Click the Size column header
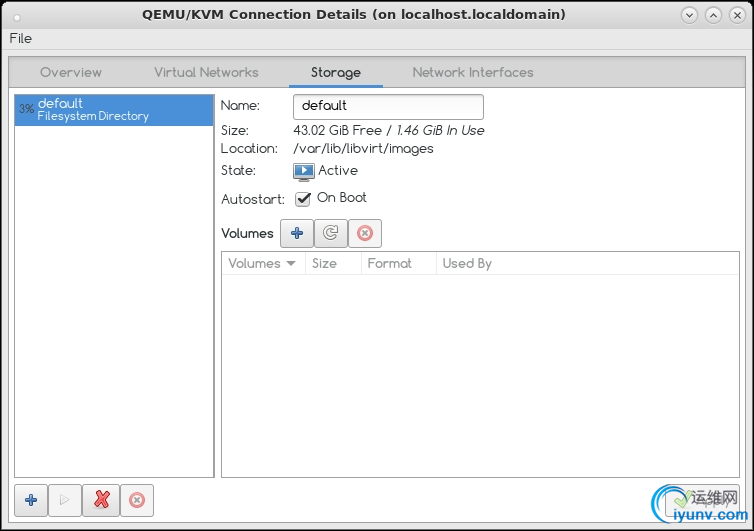The width and height of the screenshot is (754, 531). click(333, 263)
